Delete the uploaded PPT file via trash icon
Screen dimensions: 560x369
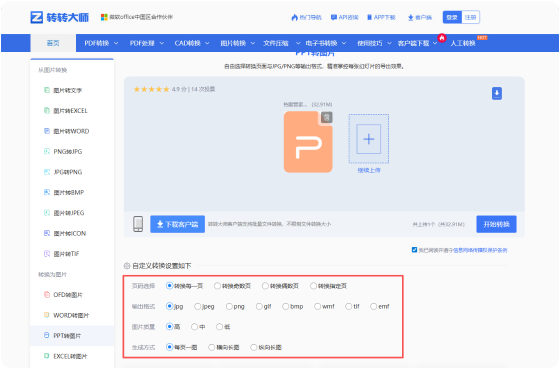[326, 117]
